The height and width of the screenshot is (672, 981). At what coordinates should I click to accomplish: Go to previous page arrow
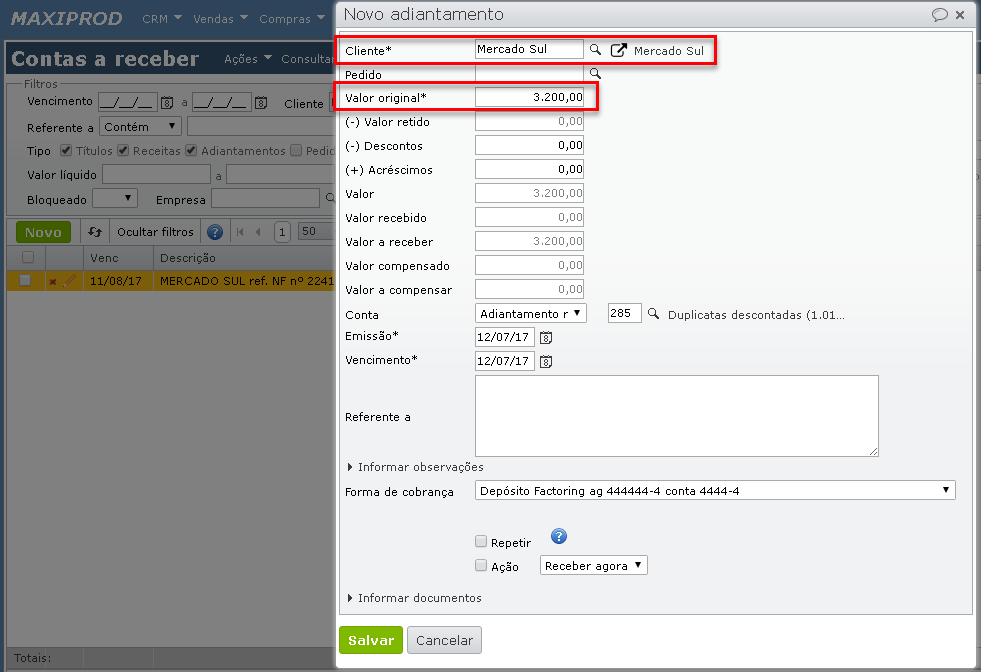pos(258,232)
